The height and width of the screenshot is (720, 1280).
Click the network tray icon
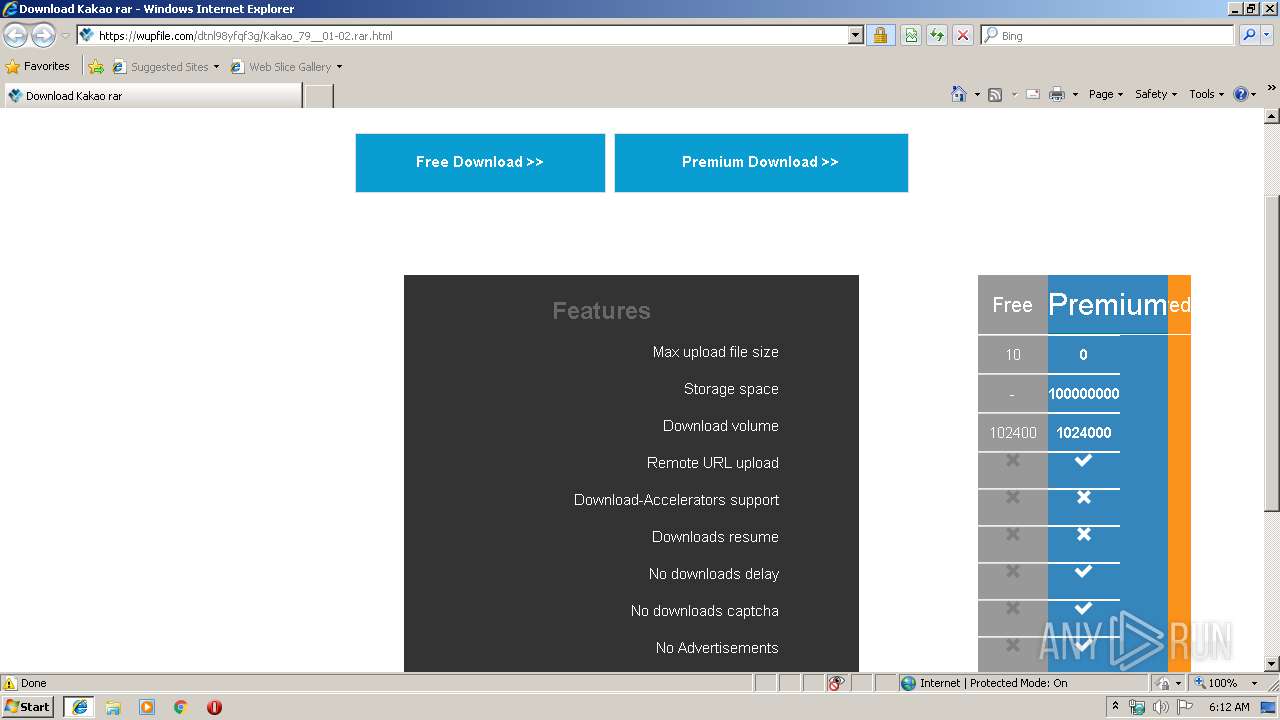point(1137,707)
